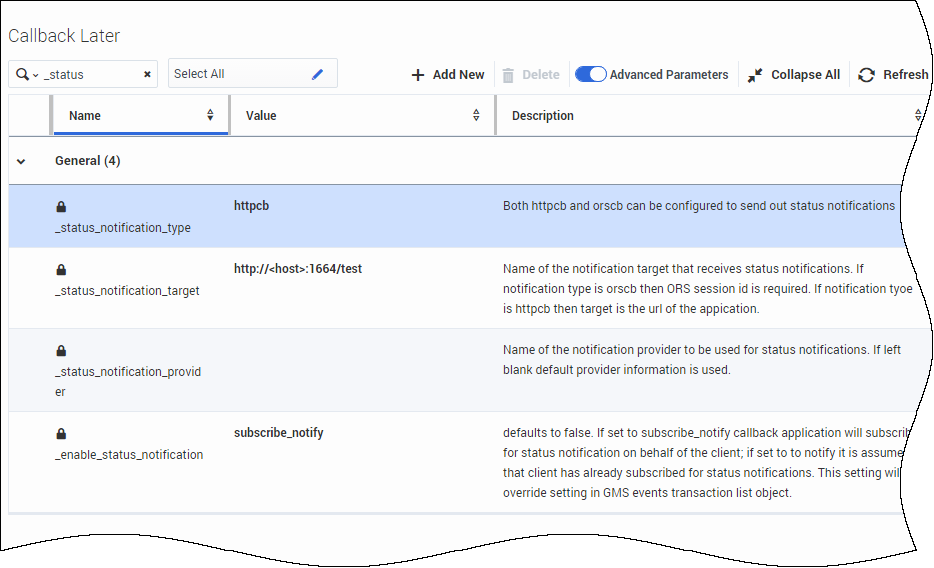Screen dimensions: 934x568
Task: Open the Select All combo box
Action: 253,73
